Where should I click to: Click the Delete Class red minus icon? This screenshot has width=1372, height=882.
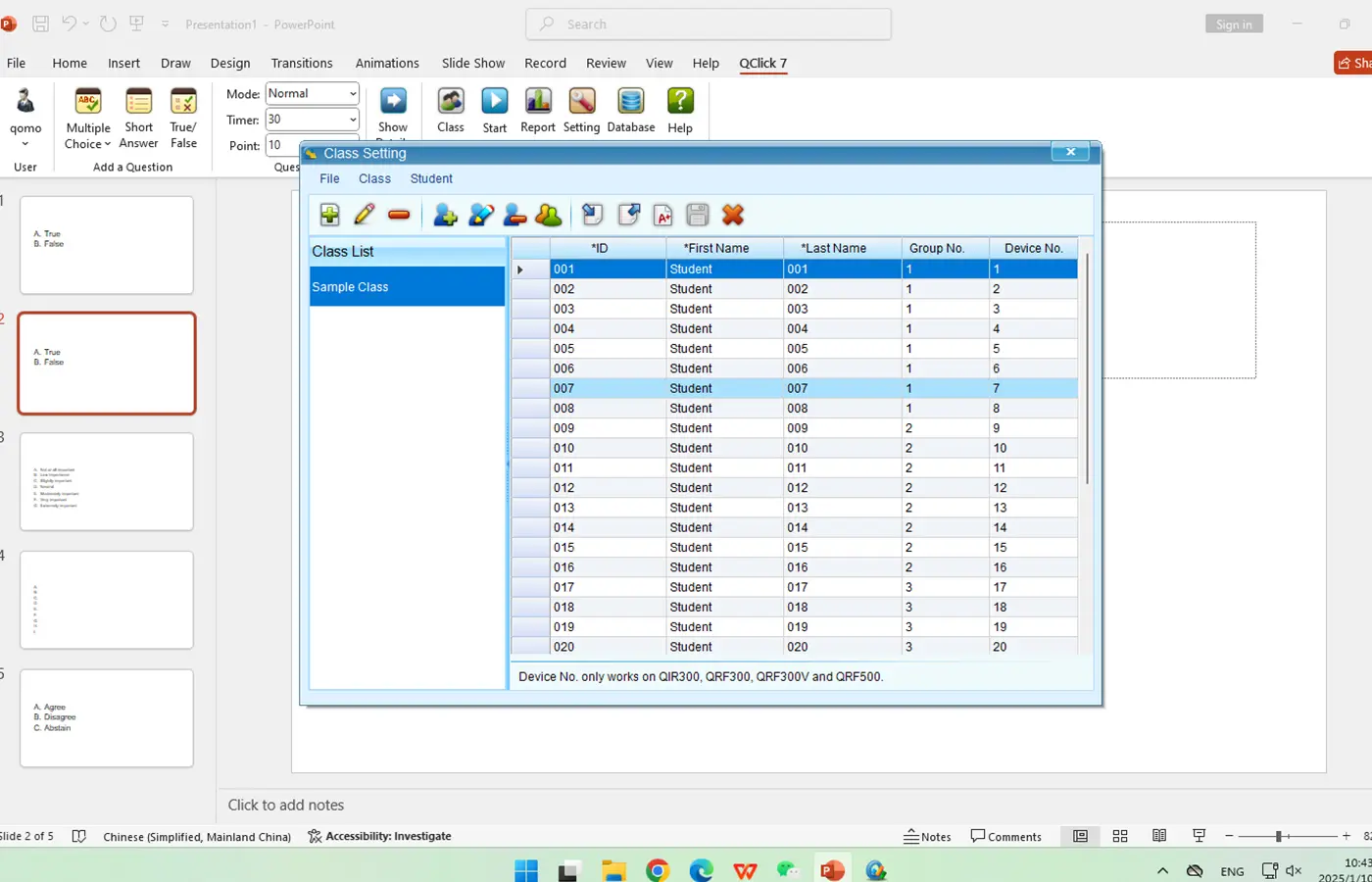point(399,215)
